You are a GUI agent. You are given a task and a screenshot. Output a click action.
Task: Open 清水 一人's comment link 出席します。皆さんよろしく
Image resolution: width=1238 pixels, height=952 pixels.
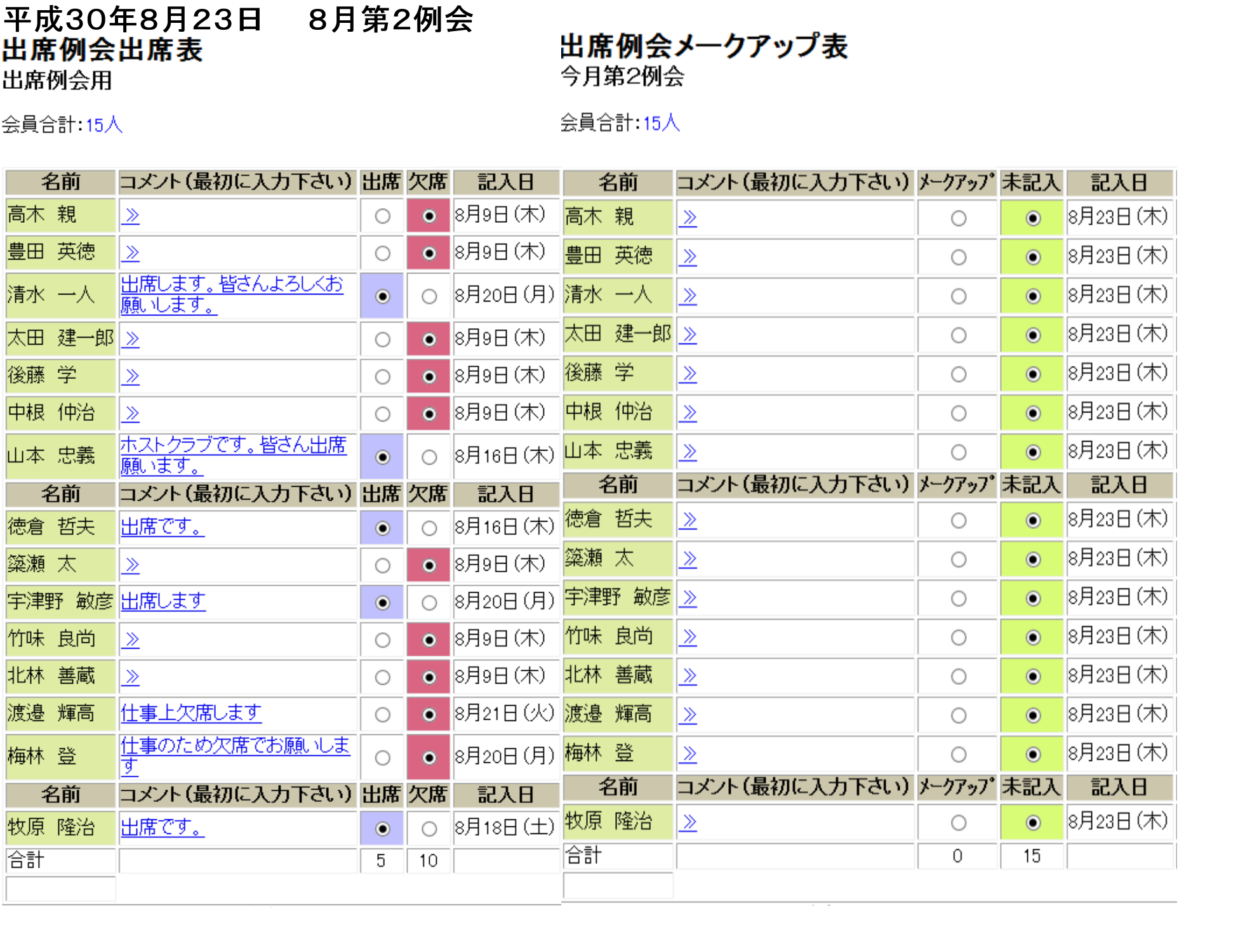click(x=232, y=294)
